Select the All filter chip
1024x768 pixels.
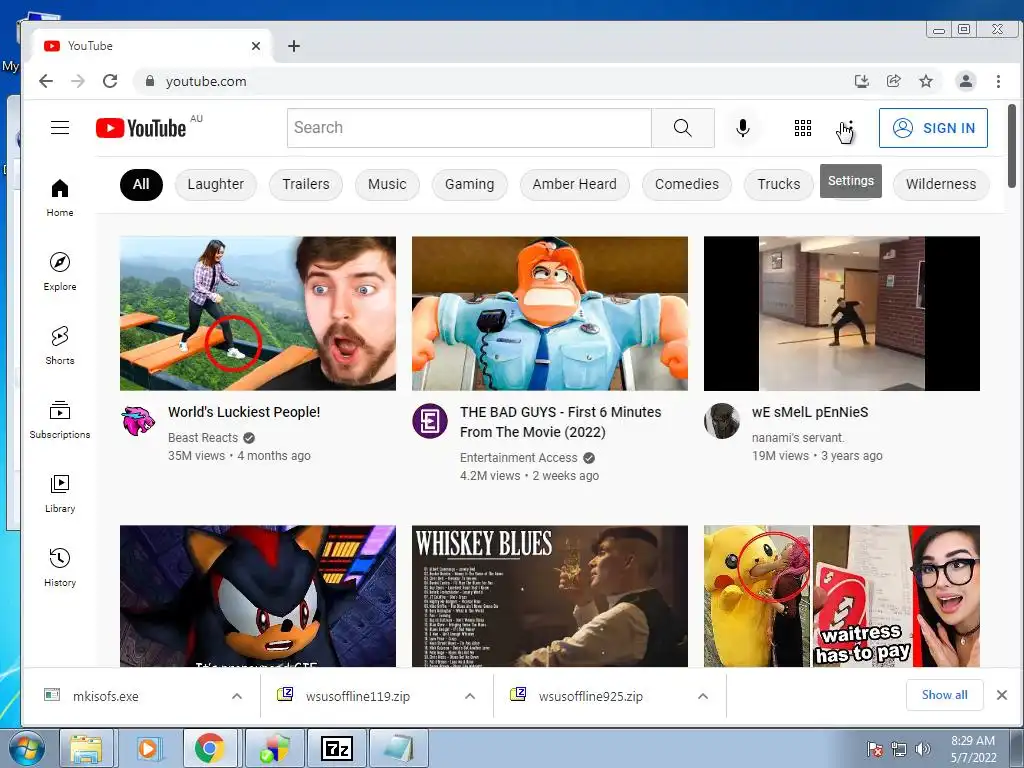pos(141,184)
